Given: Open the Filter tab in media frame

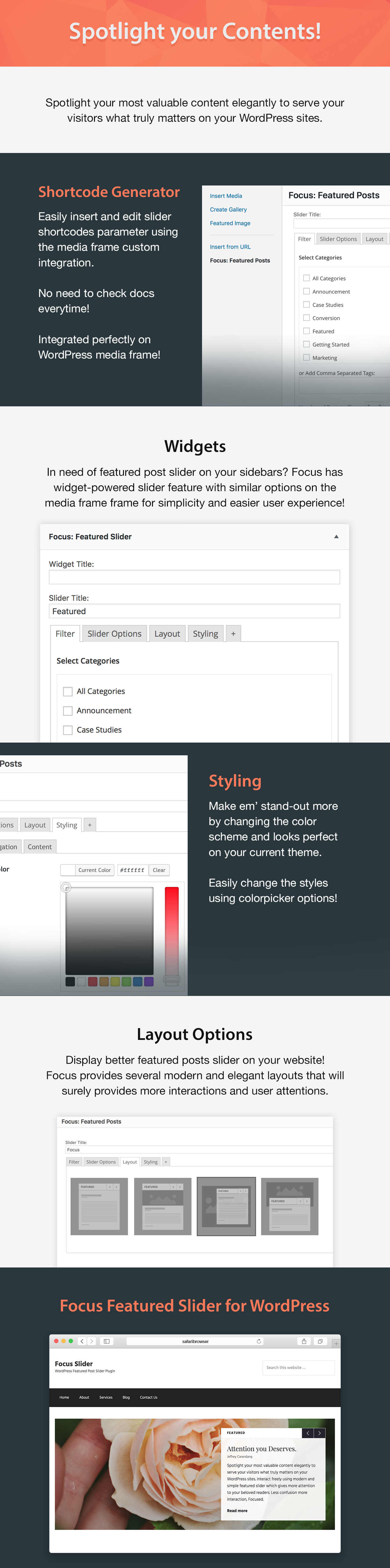Looking at the screenshot, I should coord(304,239).
